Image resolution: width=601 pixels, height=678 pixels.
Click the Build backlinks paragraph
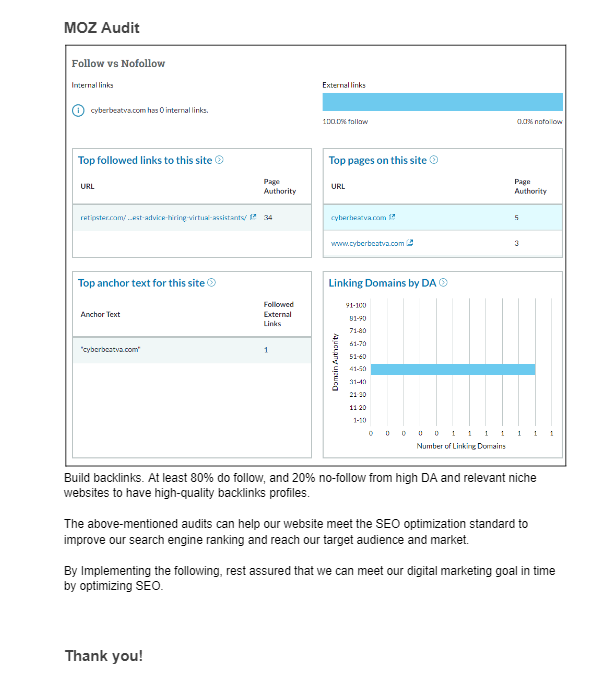click(x=300, y=485)
